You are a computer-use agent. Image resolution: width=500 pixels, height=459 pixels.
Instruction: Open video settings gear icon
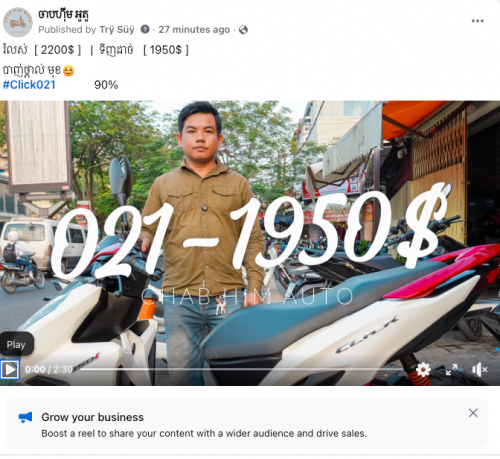[x=423, y=369]
